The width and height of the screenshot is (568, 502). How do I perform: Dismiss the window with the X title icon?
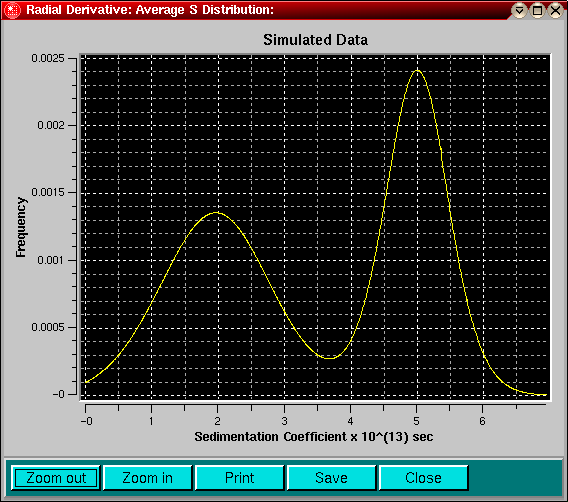tap(555, 11)
